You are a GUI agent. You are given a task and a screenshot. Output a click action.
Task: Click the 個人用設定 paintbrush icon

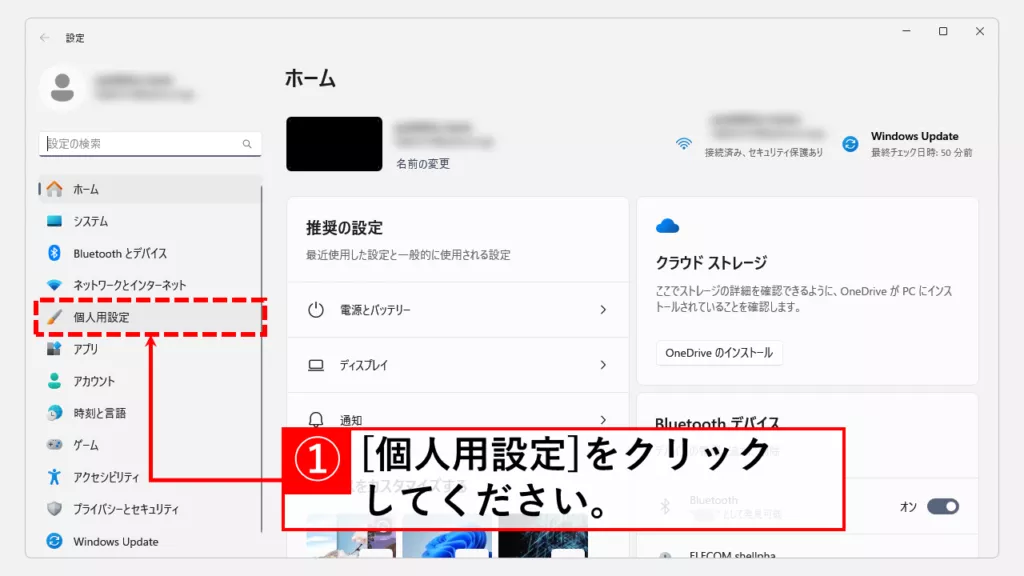(x=54, y=317)
